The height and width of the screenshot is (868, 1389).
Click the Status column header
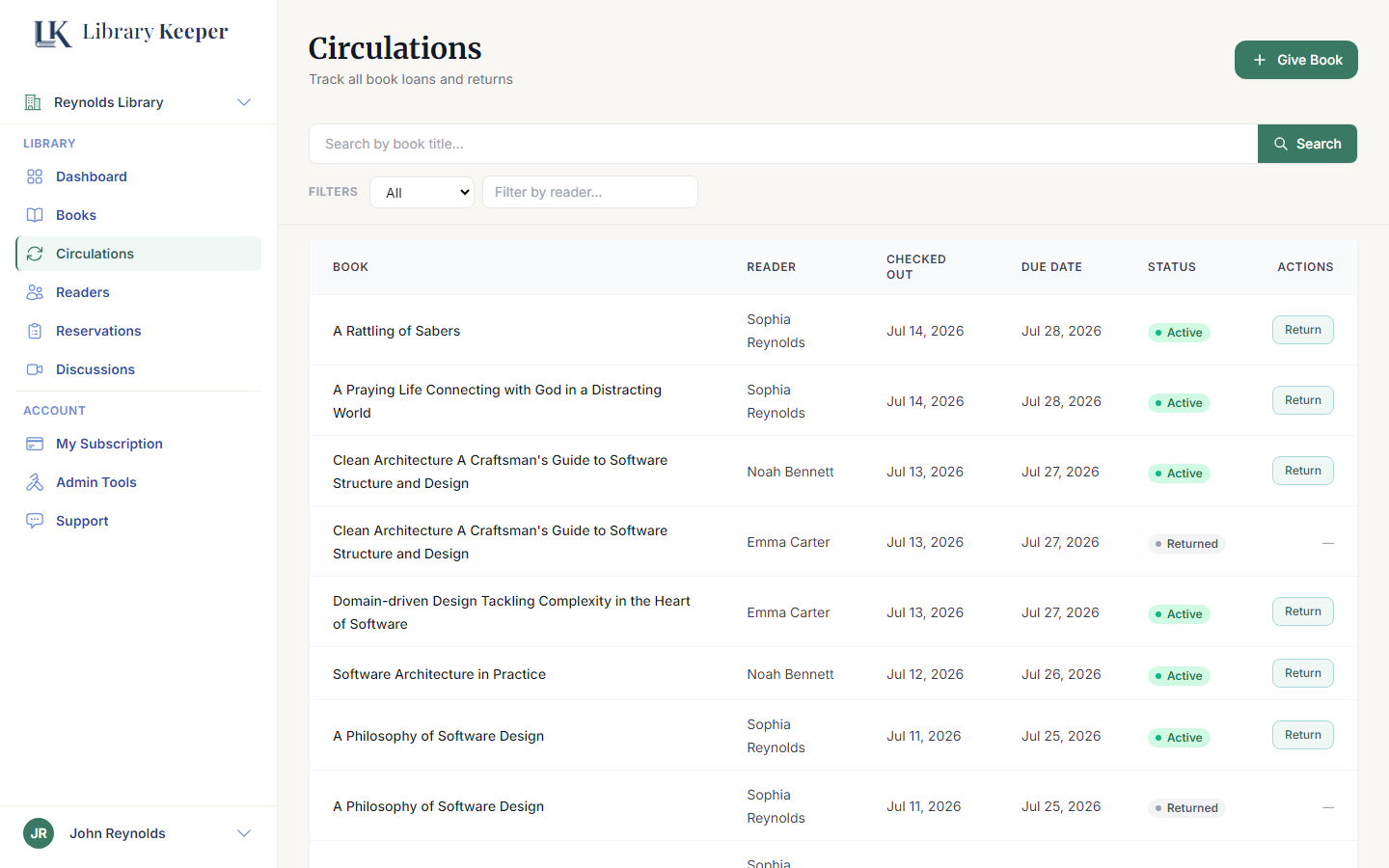point(1172,267)
